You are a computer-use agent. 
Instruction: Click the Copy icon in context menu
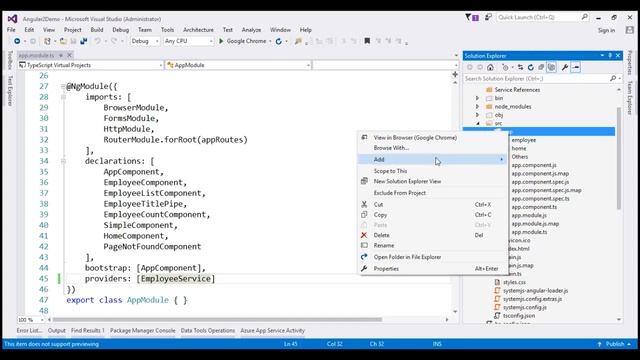tap(364, 215)
